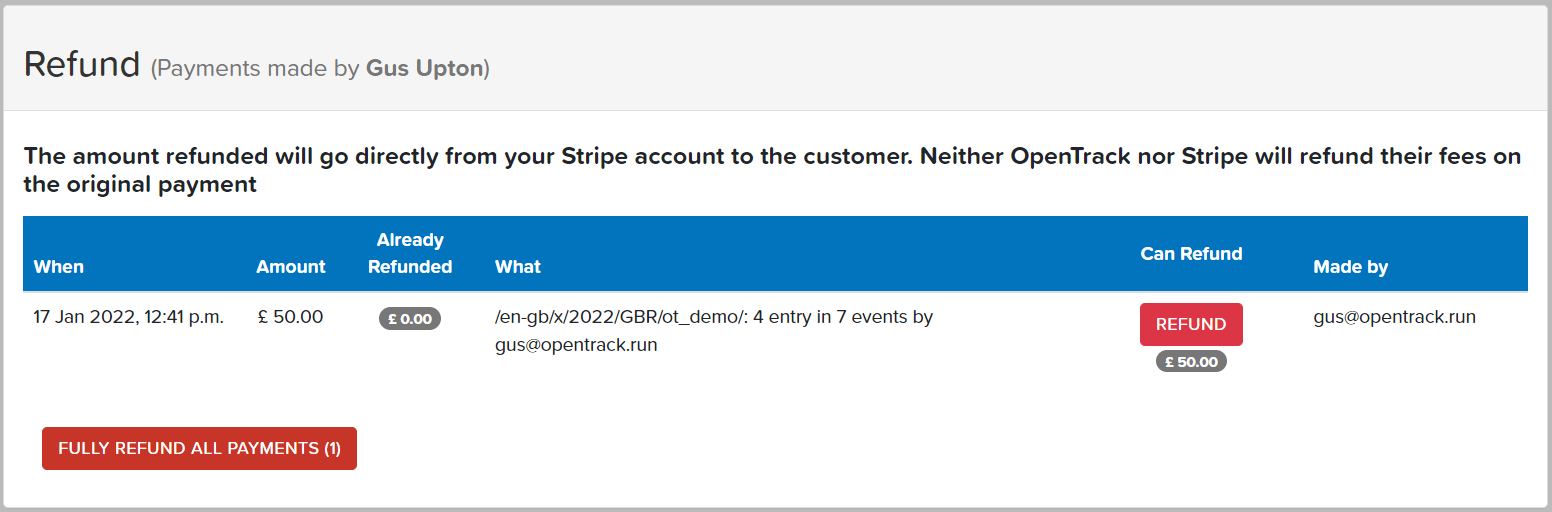Click the Can Refund column header

[1191, 254]
